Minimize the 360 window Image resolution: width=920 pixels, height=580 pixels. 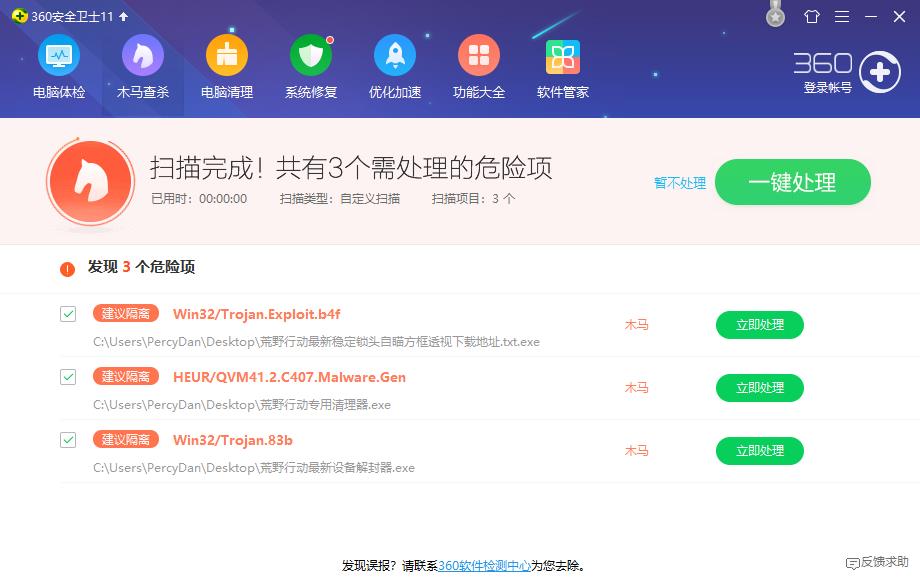click(871, 16)
